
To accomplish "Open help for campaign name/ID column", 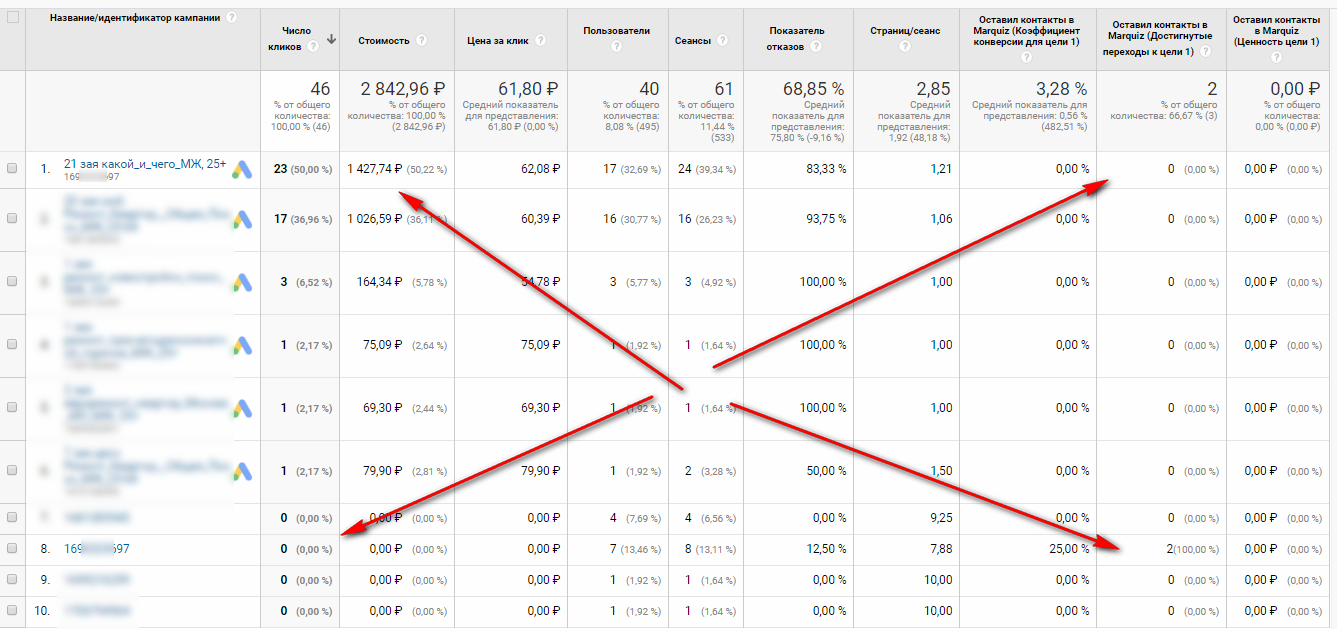I will 232,18.
